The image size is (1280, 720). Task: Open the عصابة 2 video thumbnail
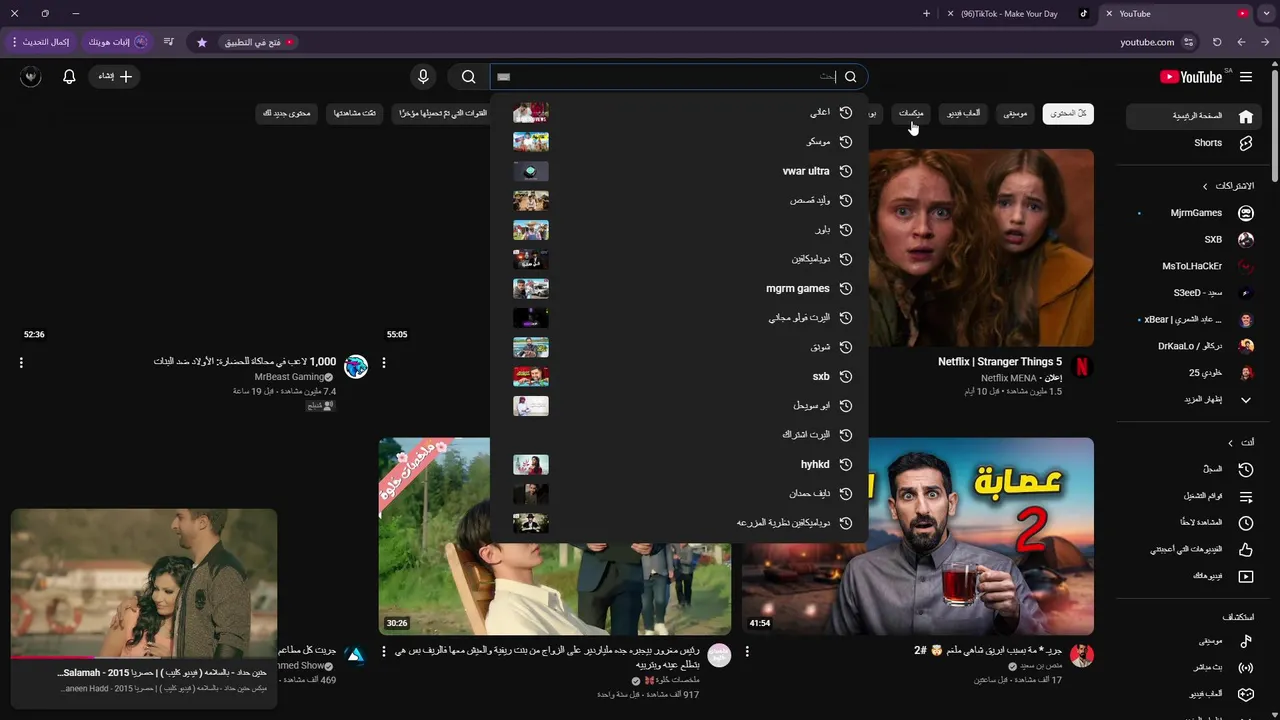pyautogui.click(x=918, y=536)
